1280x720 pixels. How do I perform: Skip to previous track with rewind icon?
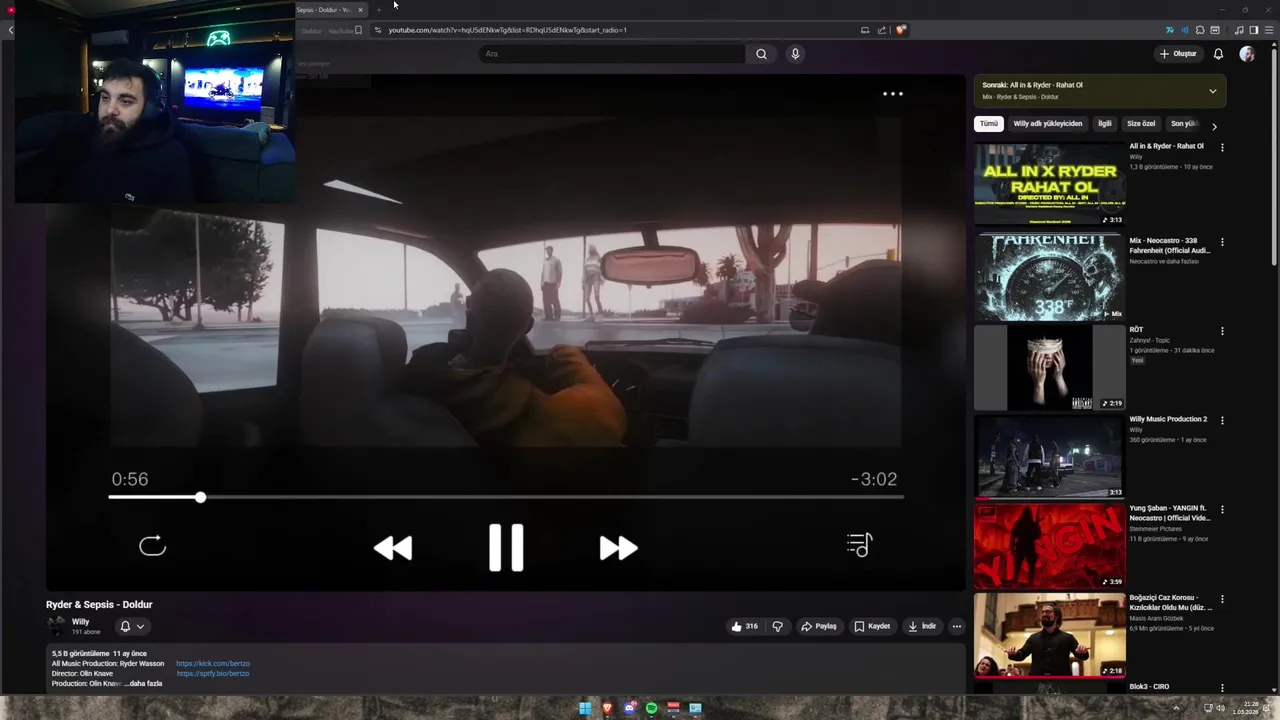tap(393, 548)
